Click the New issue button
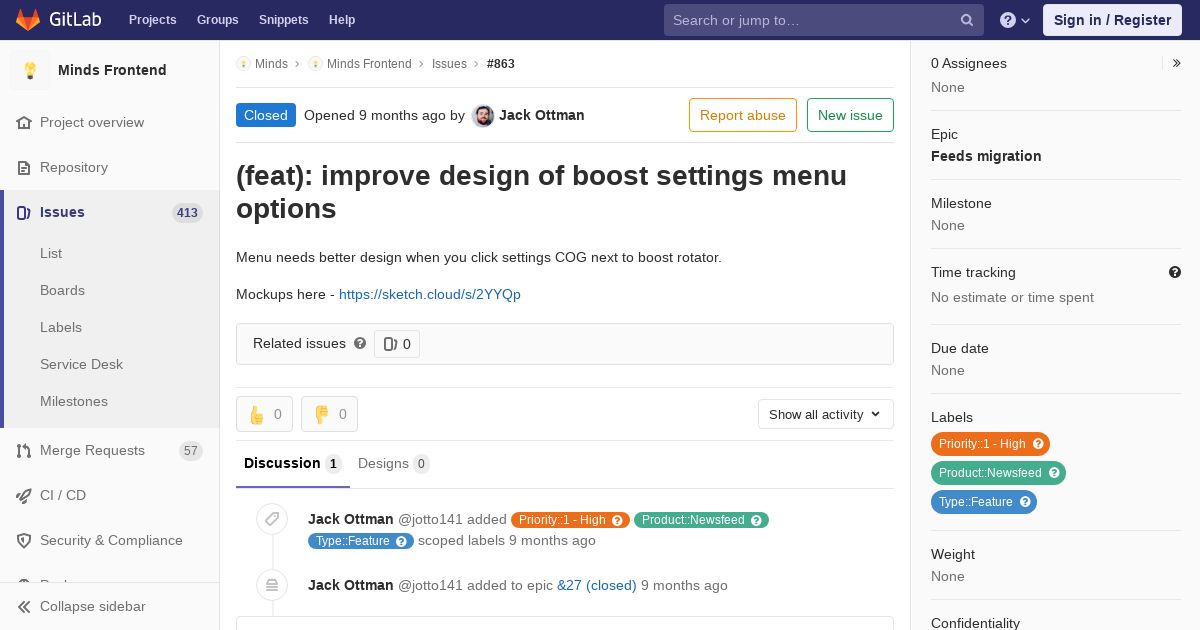Viewport: 1200px width, 630px height. point(850,115)
